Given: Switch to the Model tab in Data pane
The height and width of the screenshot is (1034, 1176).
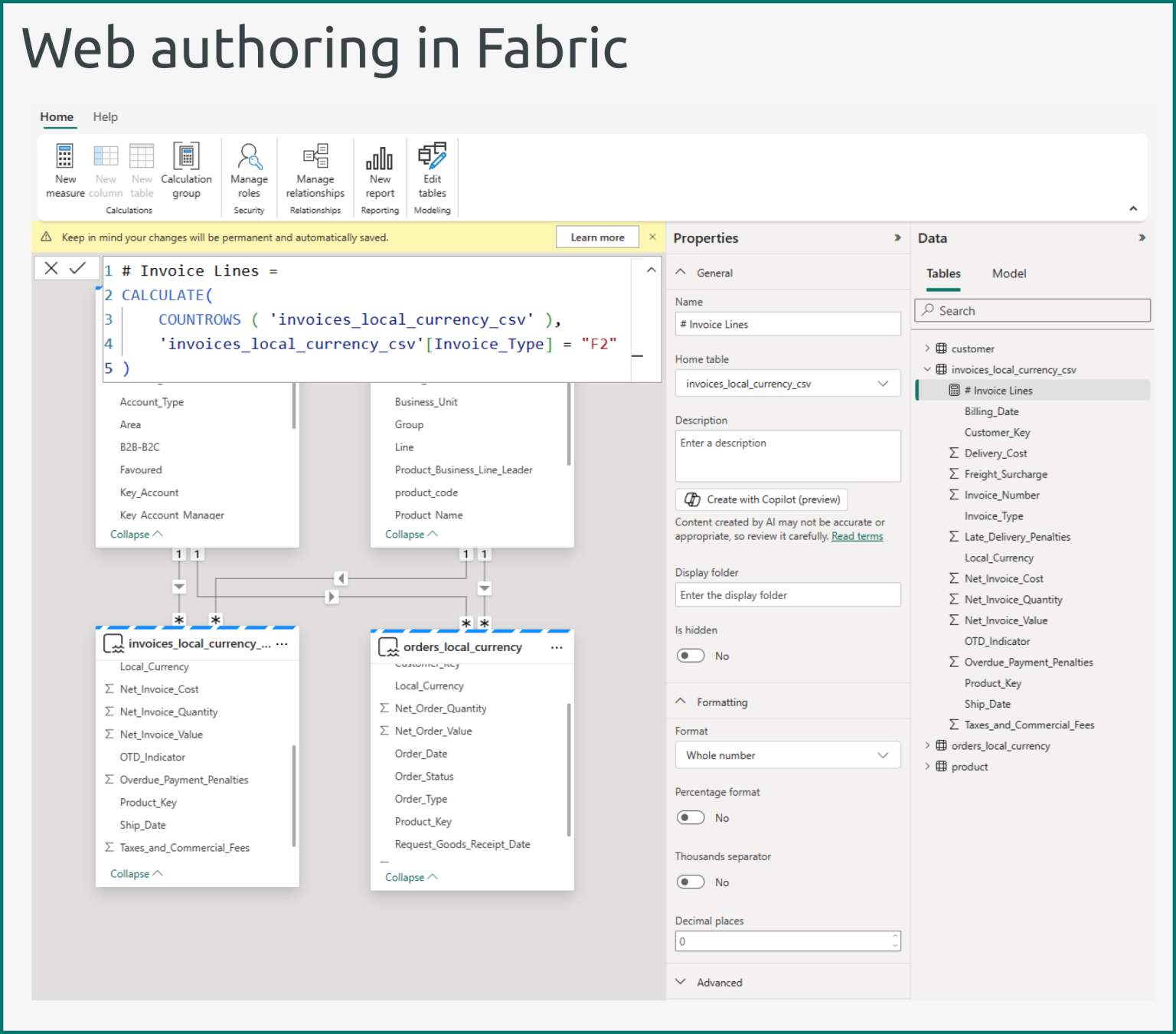Looking at the screenshot, I should 1008,273.
